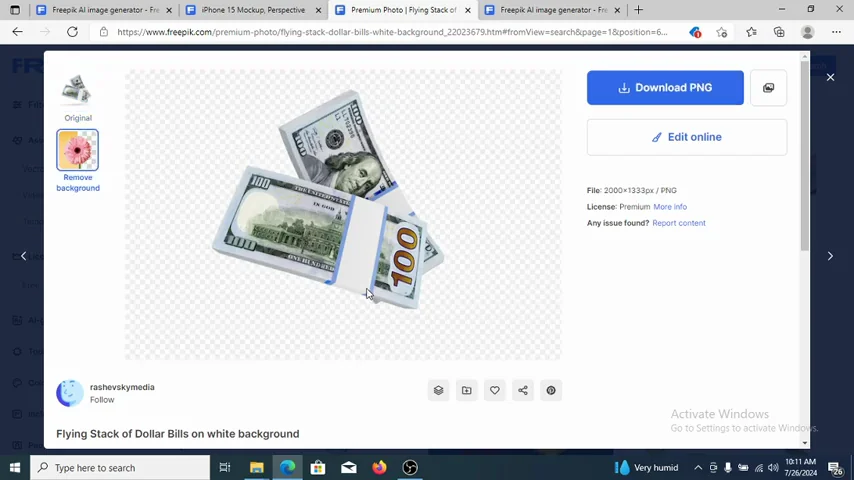The image size is (854, 480).
Task: Open the notification center icon
Action: (x=835, y=467)
